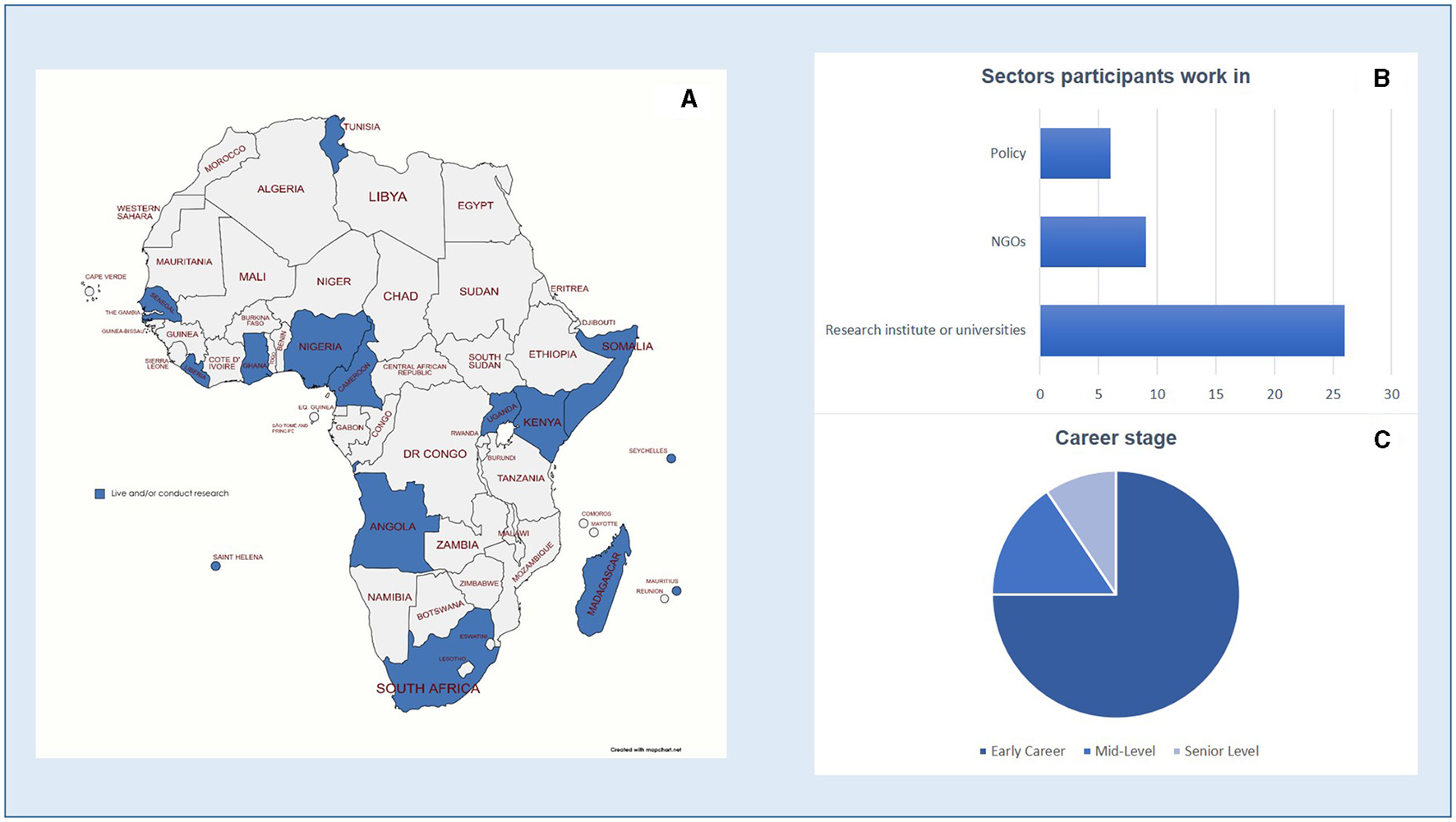The image size is (1456, 822).
Task: Click the NGOs bar in the sectors chart
Action: 1092,241
